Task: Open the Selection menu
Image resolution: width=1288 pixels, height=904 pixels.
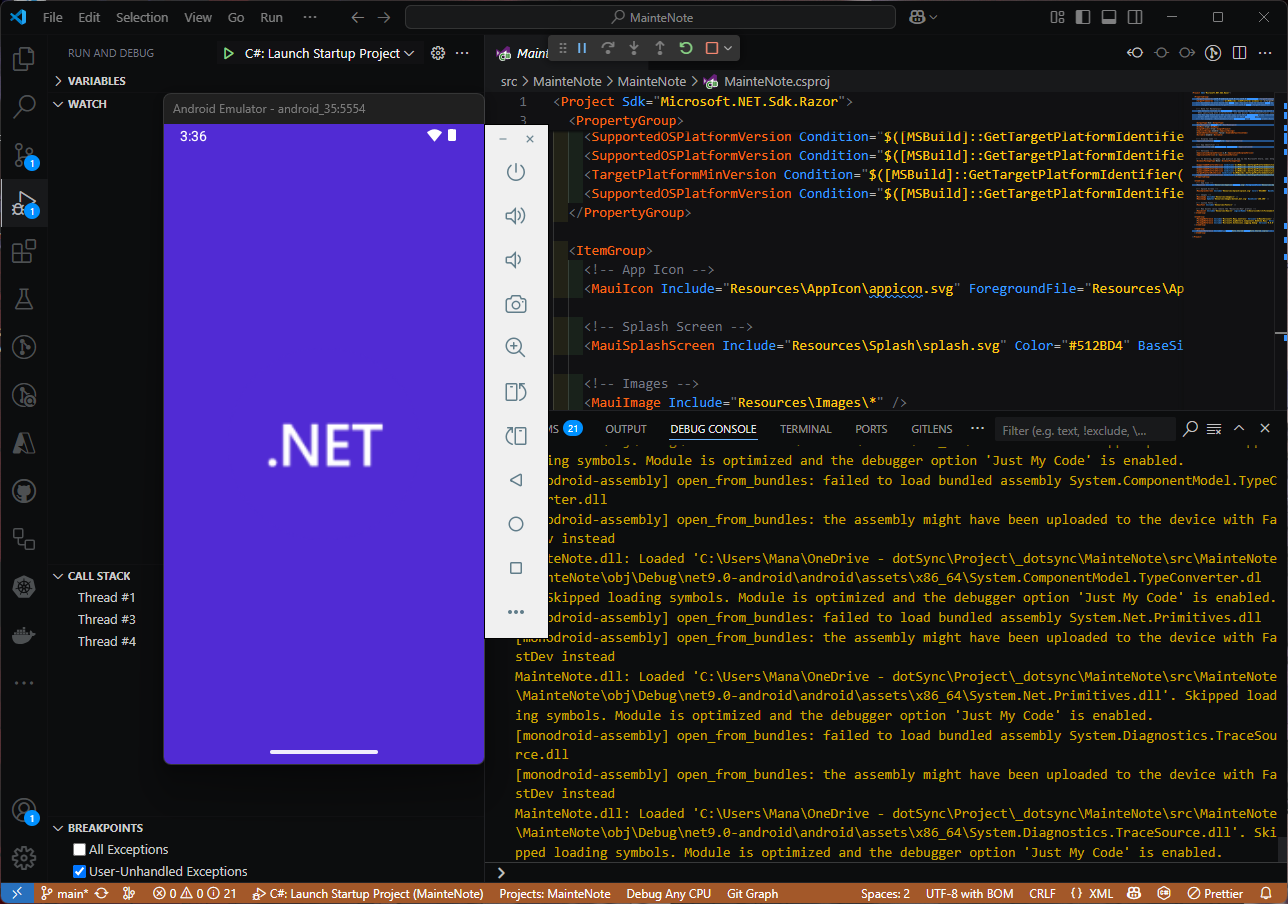Action: point(142,18)
